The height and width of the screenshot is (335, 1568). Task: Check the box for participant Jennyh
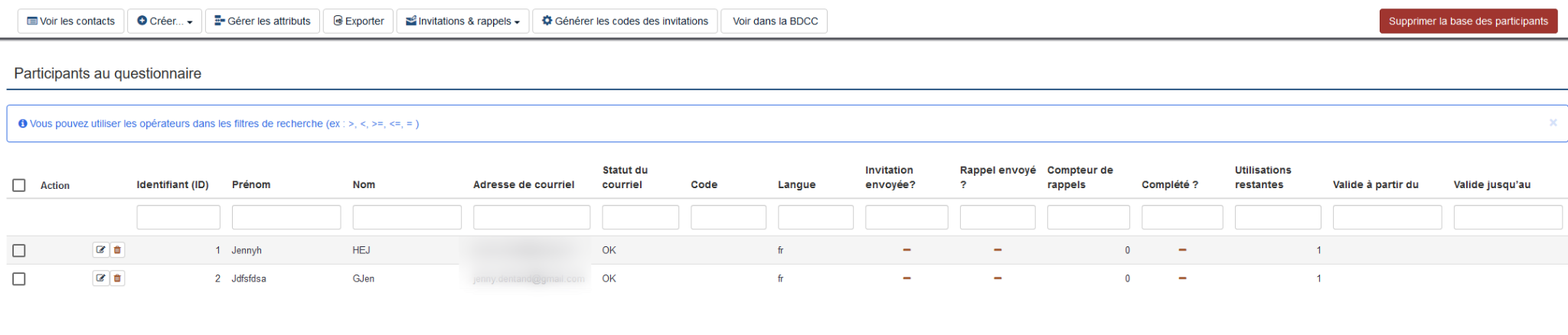(x=19, y=251)
